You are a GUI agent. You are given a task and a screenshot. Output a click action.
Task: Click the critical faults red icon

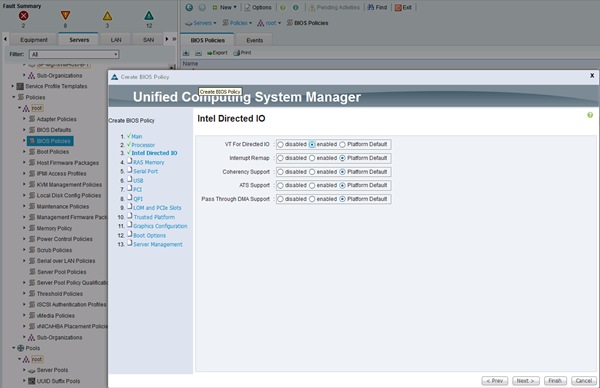pyautogui.click(x=23, y=16)
